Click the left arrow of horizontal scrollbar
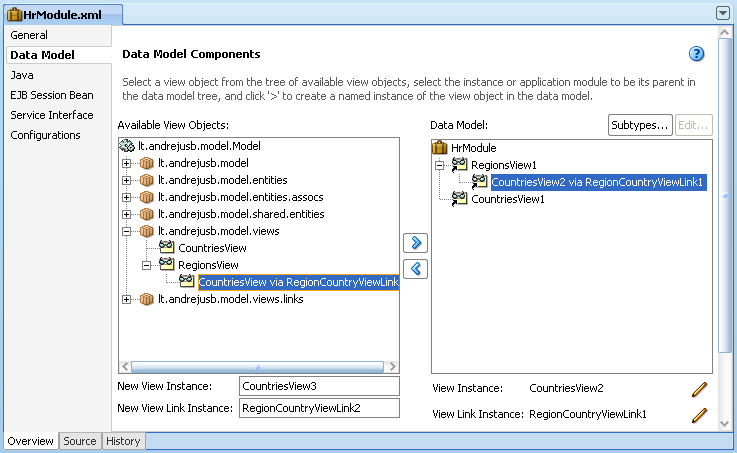The width and height of the screenshot is (737, 453). point(125,367)
